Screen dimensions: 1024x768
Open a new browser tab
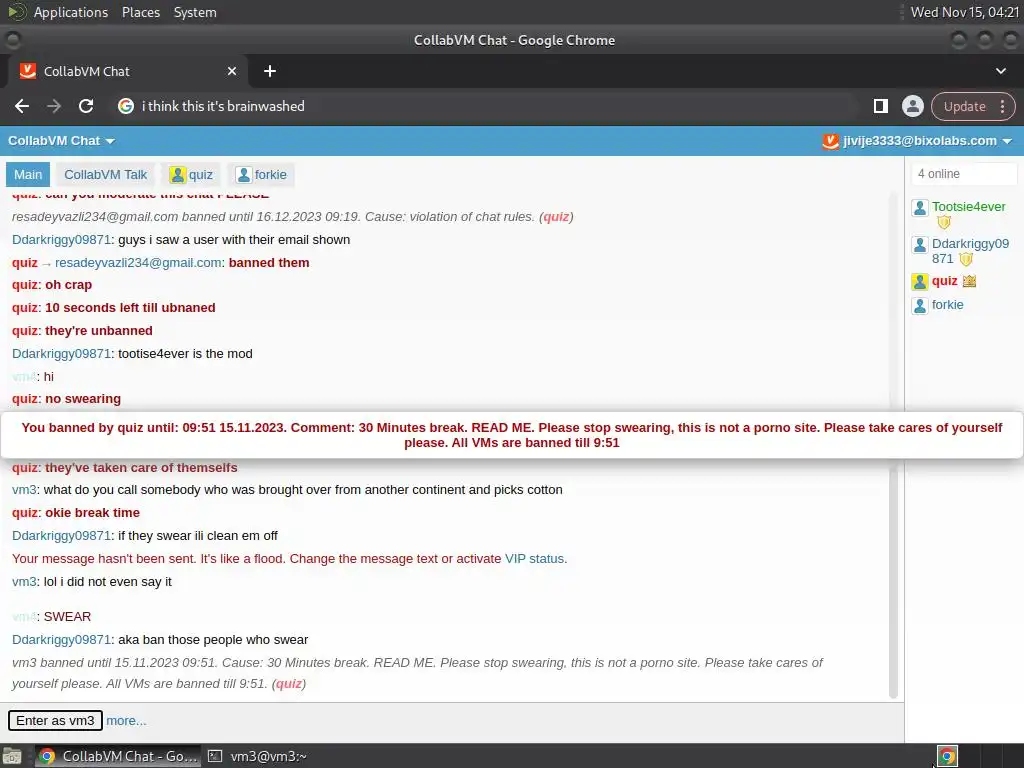[x=270, y=71]
